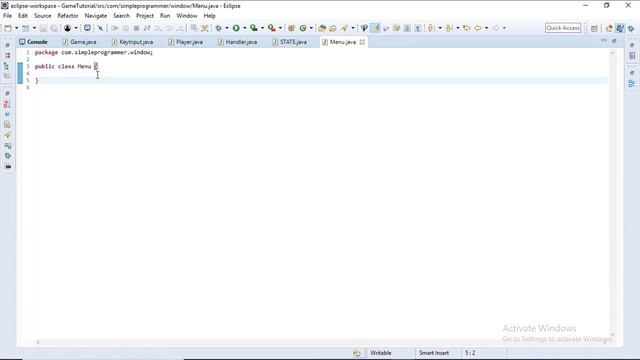Expand the Coverage dropdown arrow
The height and width of the screenshot is (360, 640).
coord(262,28)
